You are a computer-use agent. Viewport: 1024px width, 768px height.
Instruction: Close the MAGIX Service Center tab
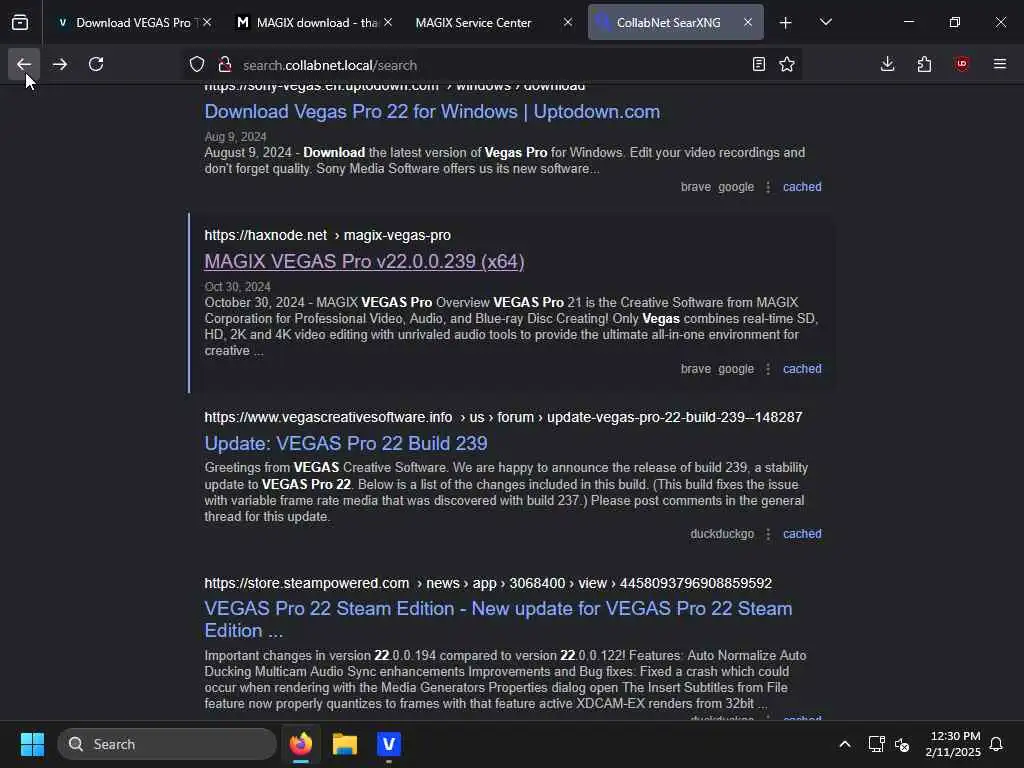(568, 22)
